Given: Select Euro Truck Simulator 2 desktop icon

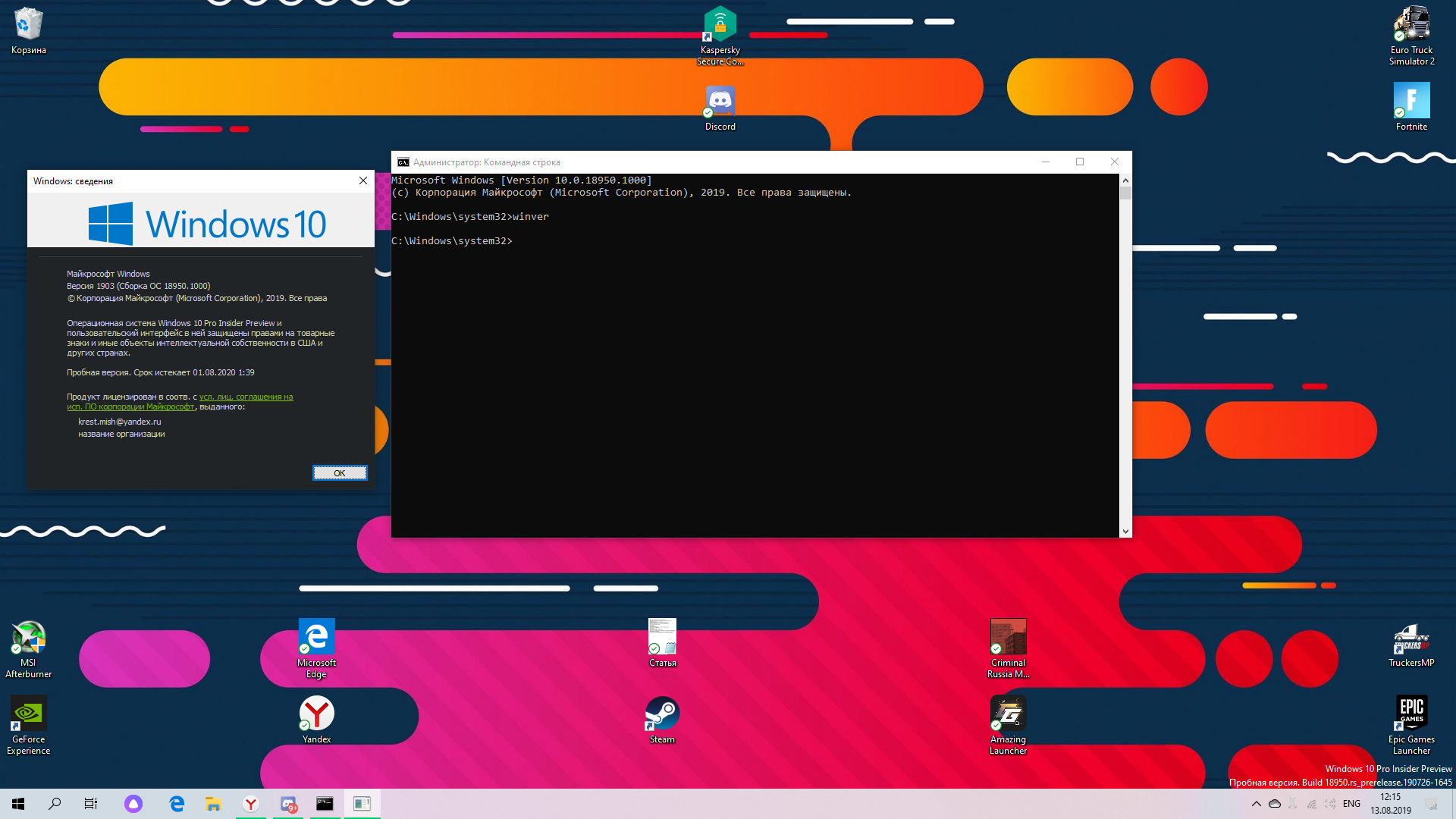Looking at the screenshot, I should point(1411,36).
